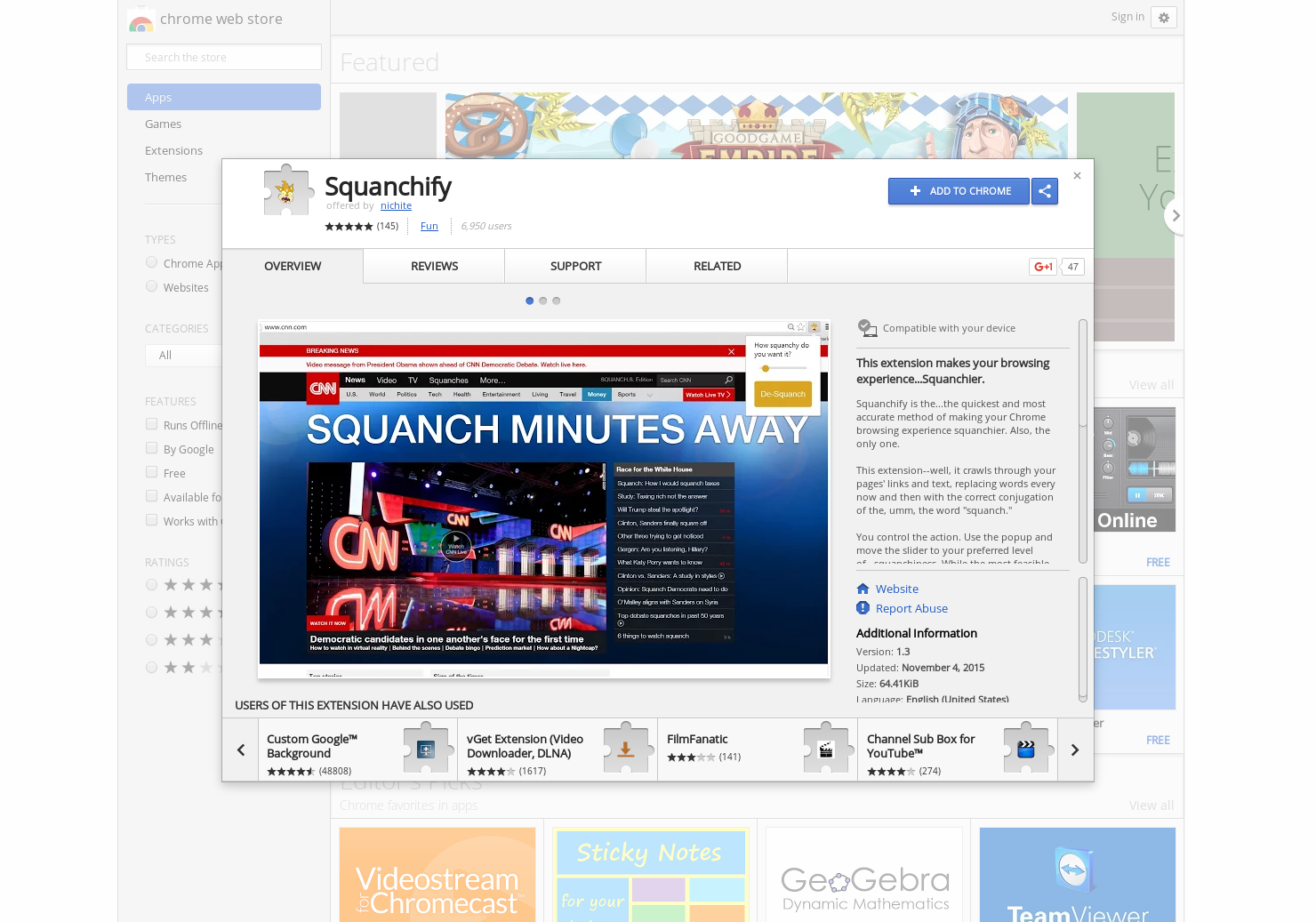Open the Custom Google Background extension icon
This screenshot has height=922, width=1316.
click(426, 749)
